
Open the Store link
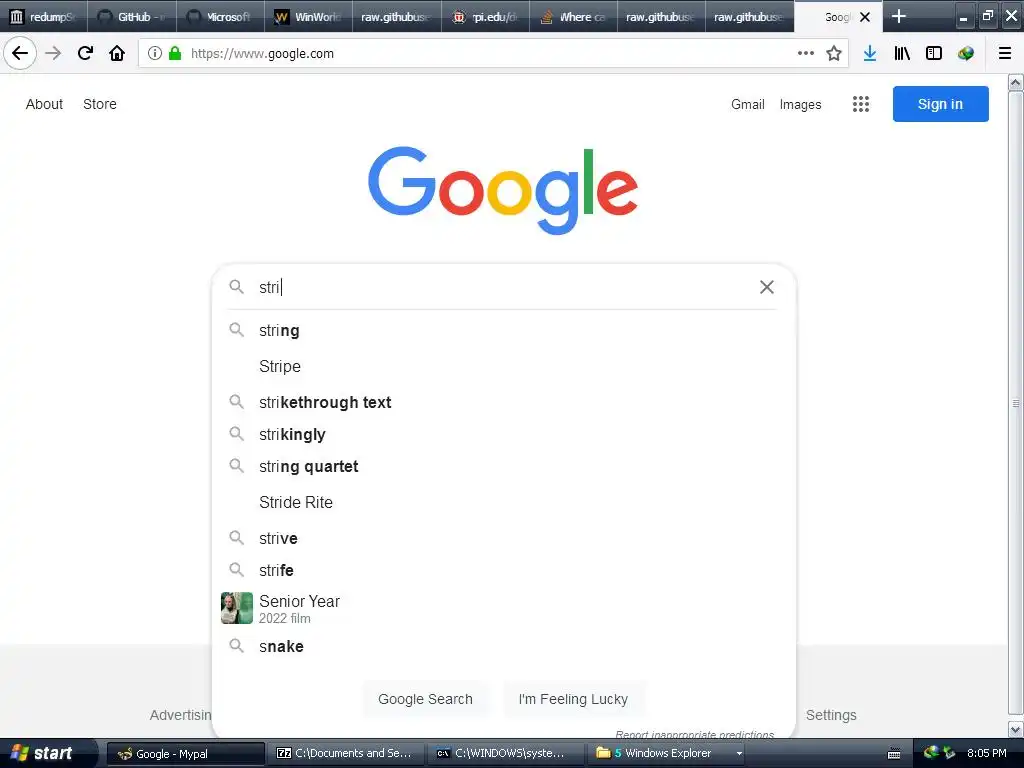pyautogui.click(x=100, y=104)
